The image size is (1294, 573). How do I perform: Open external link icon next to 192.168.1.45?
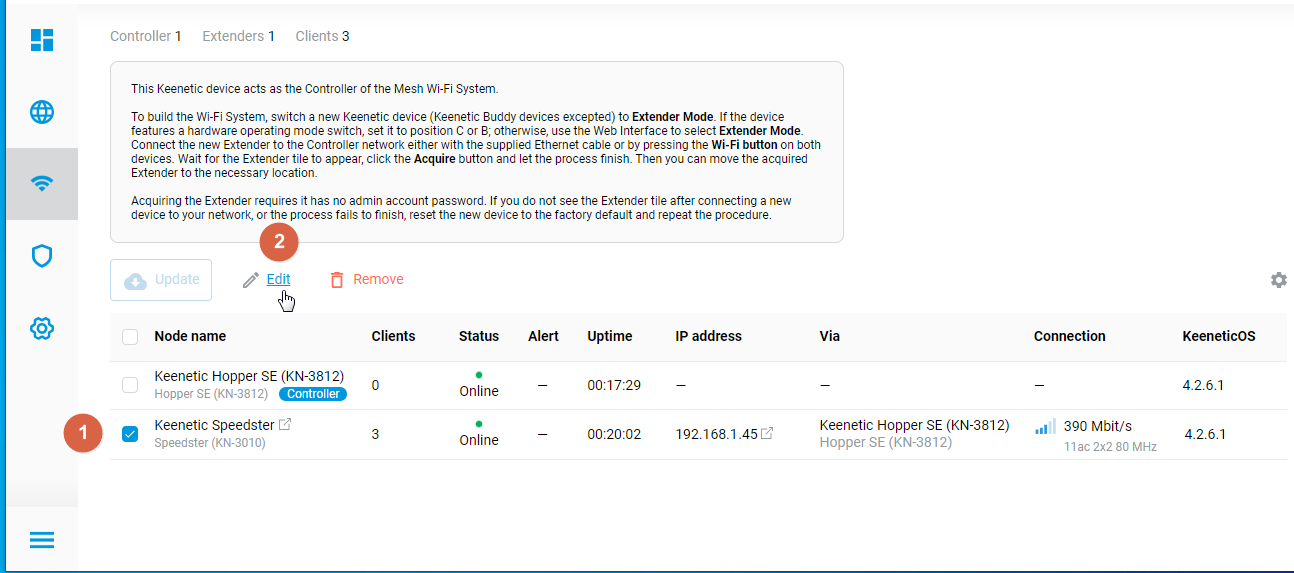pyautogui.click(x=767, y=434)
